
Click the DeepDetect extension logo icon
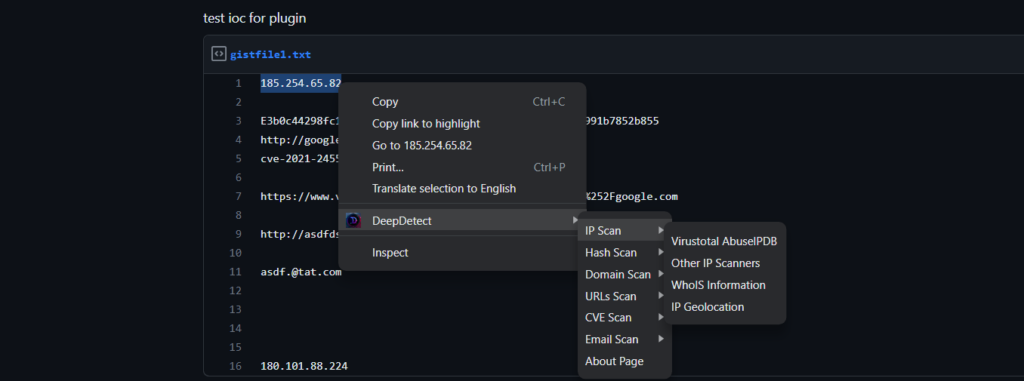(353, 221)
